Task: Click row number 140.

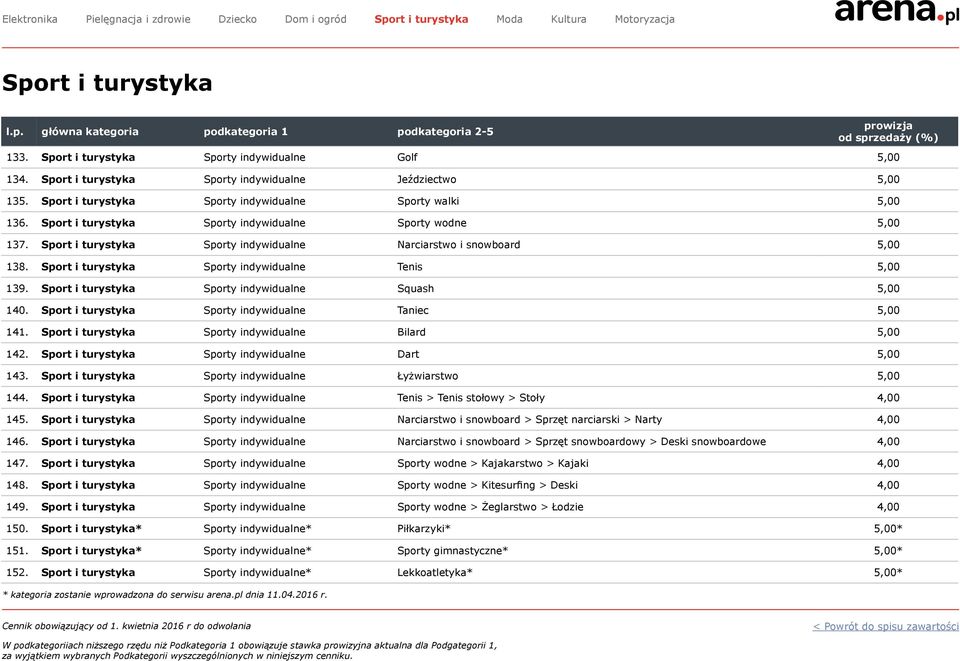Action: tap(17, 310)
